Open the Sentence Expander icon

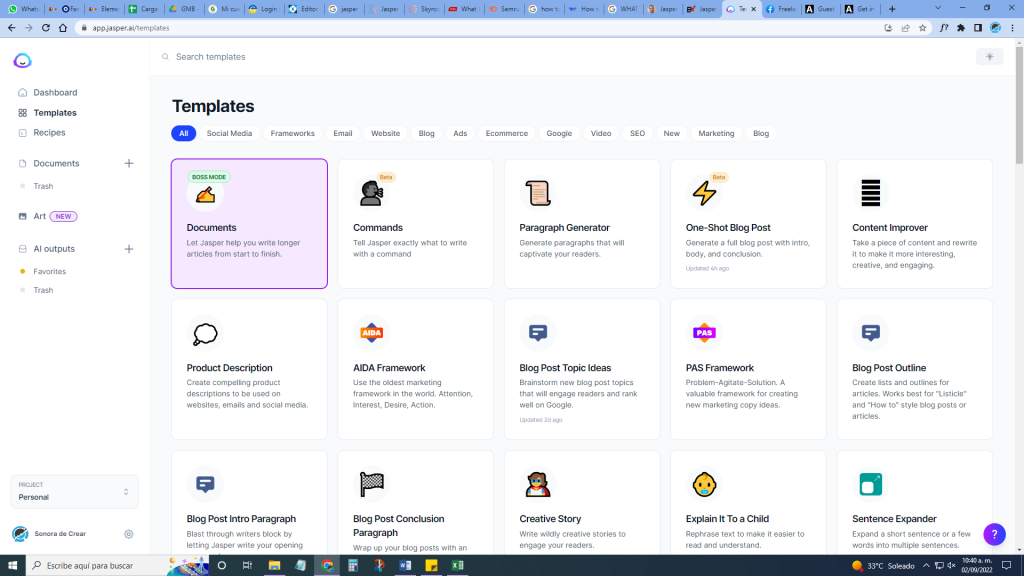point(871,485)
